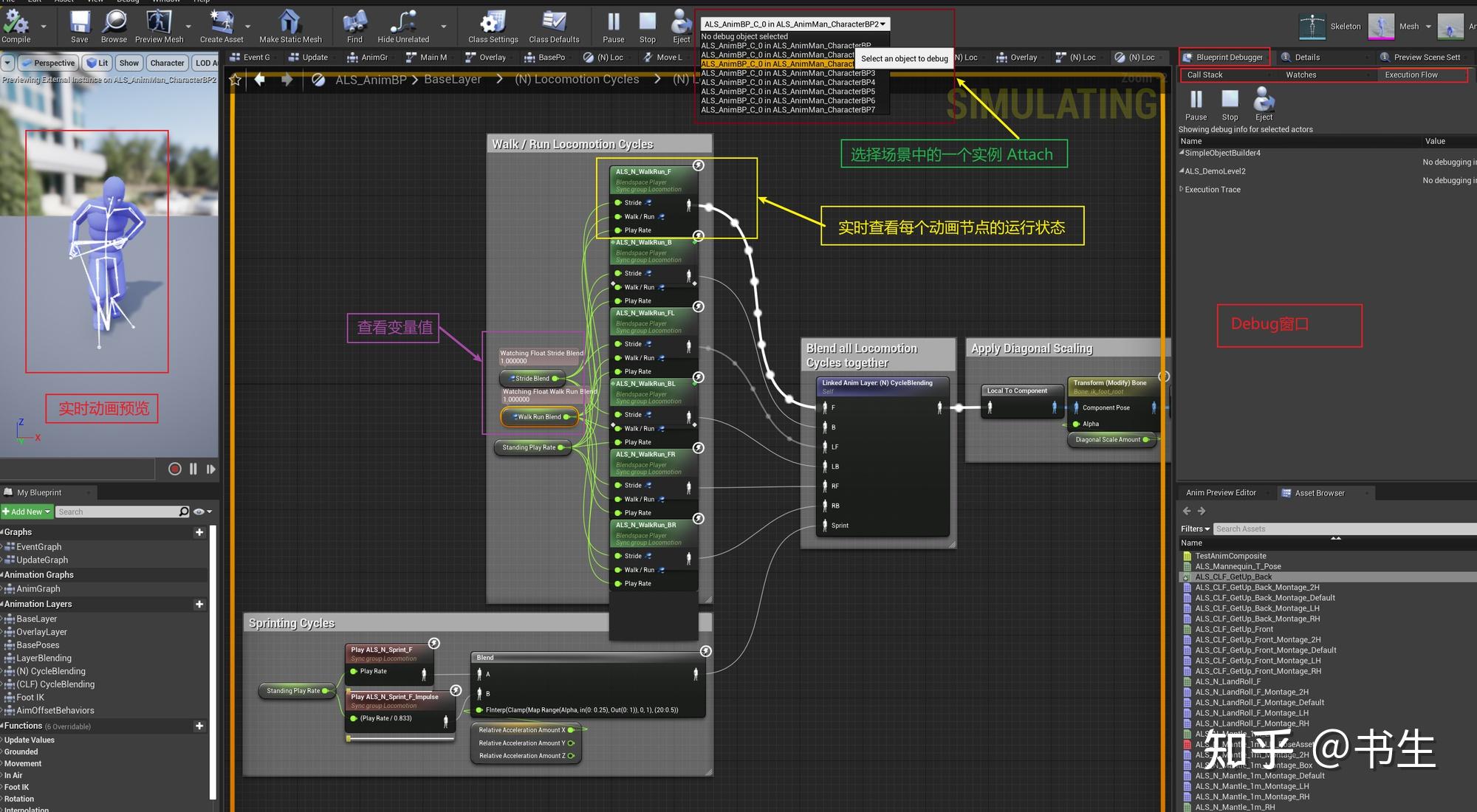Click the Eject debugging icon
The width and height of the screenshot is (1477, 812).
(680, 22)
